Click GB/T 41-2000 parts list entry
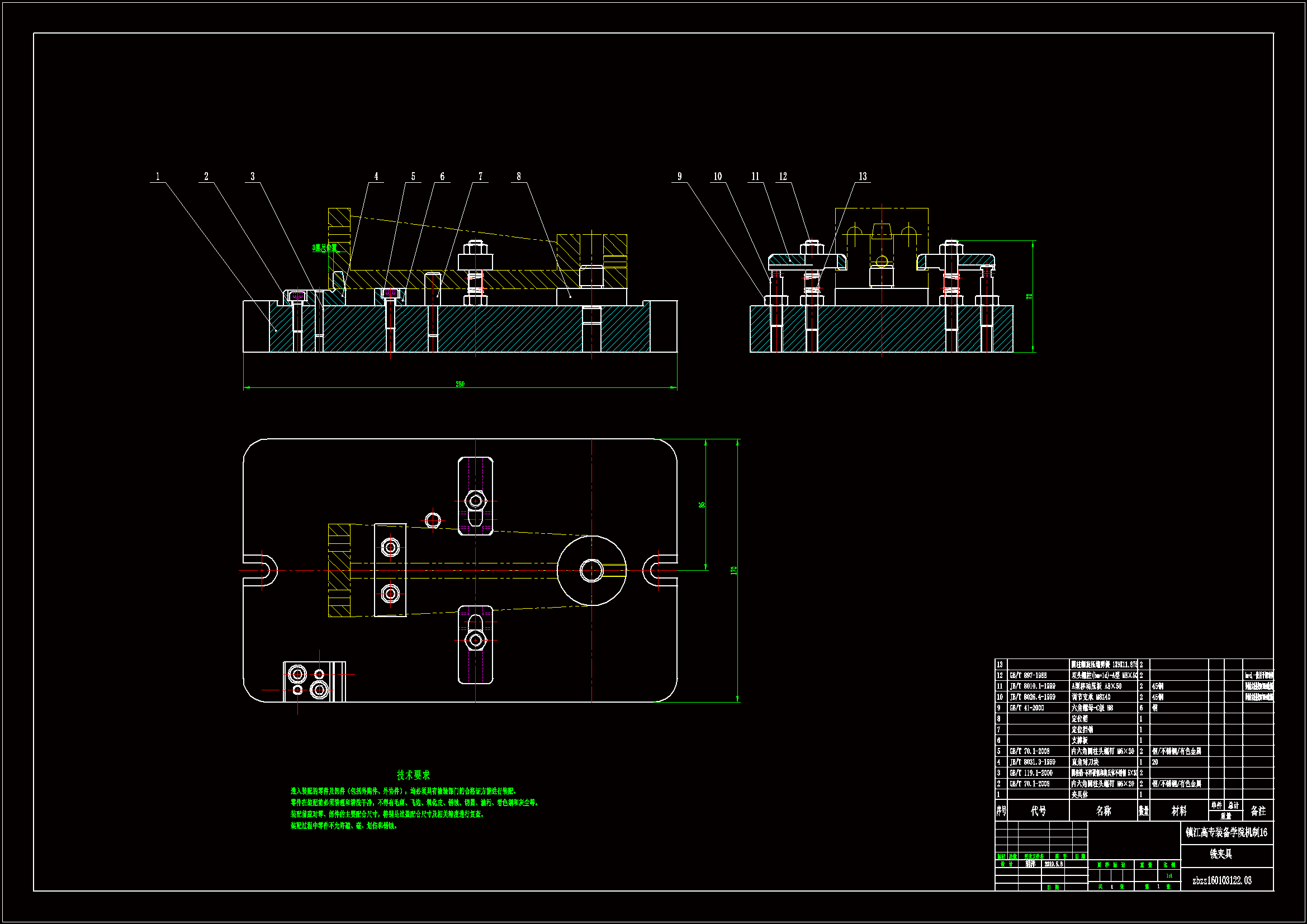The height and width of the screenshot is (924, 1307). pos(1027,708)
